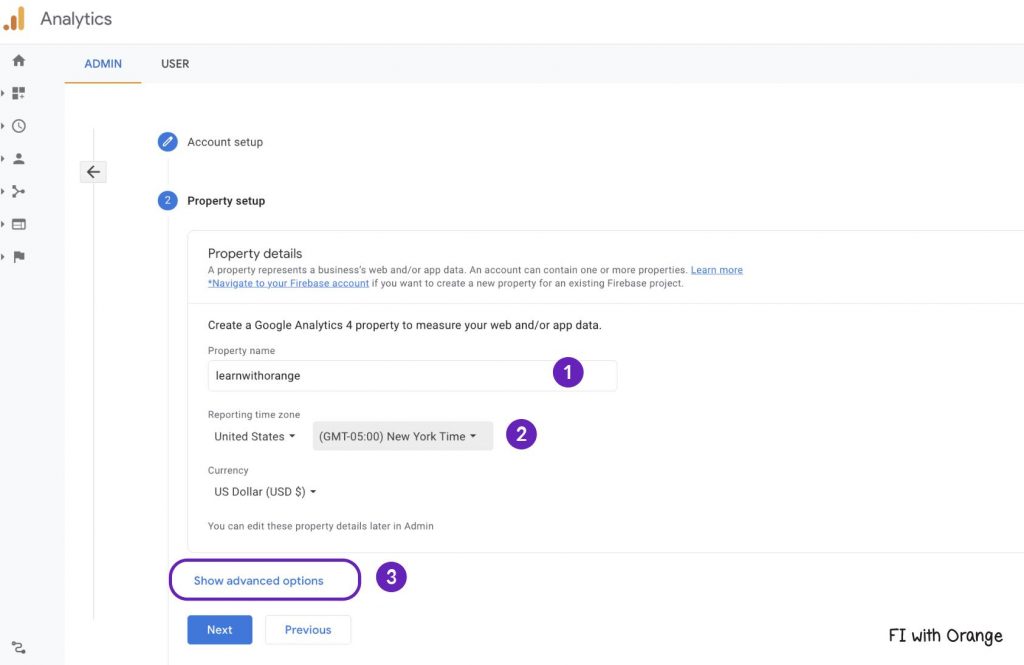Click the Account setup step label
Viewport: 1024px width, 665px height.
pos(225,142)
